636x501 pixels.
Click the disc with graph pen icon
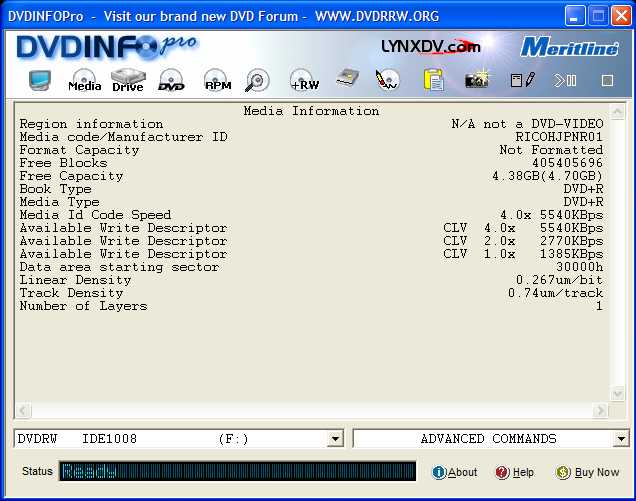(387, 80)
